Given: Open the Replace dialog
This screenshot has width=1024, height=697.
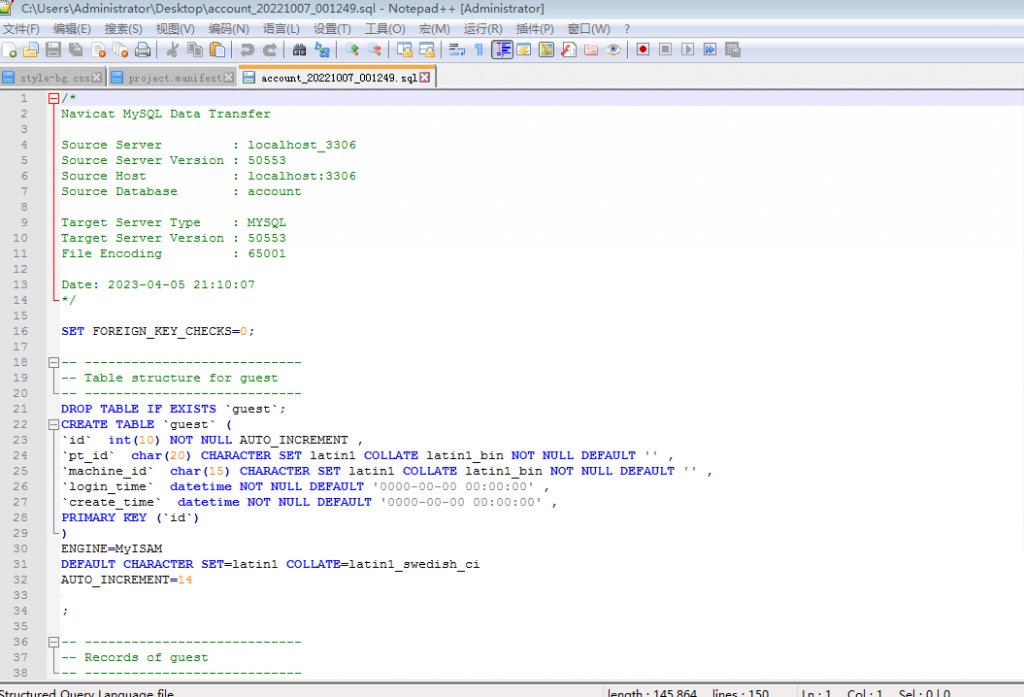Looking at the screenshot, I should point(323,48).
